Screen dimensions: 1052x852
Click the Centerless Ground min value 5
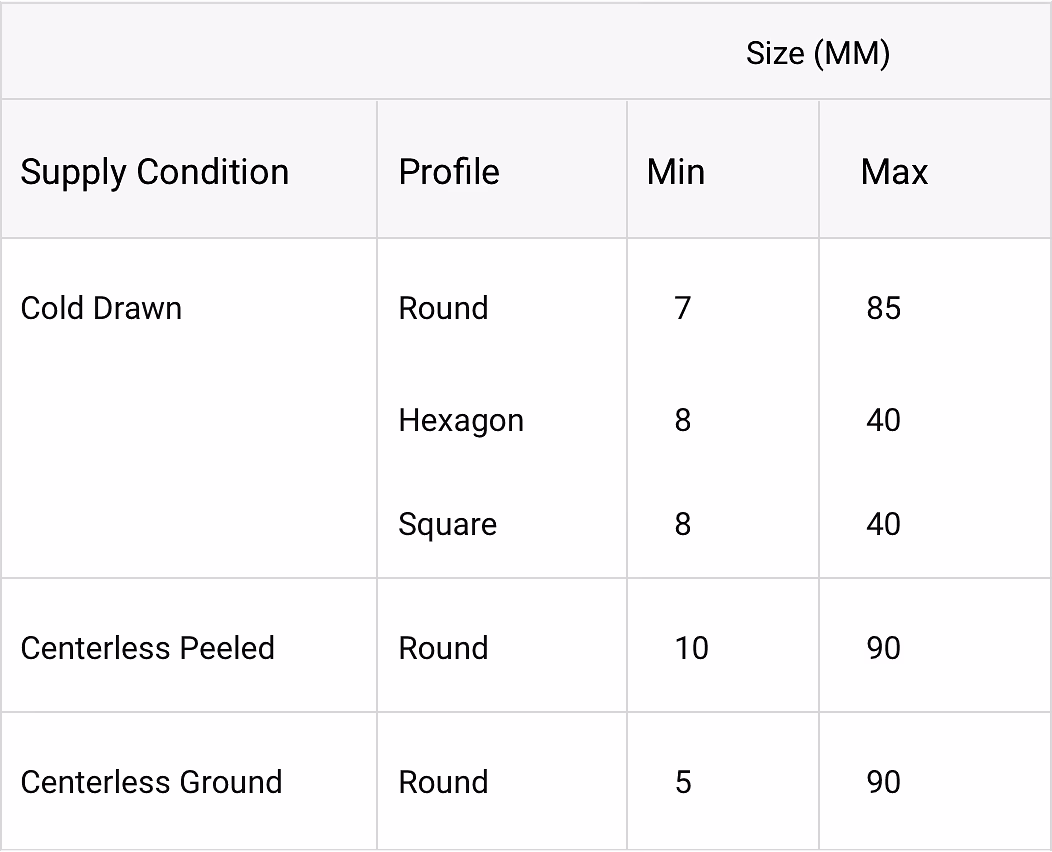[683, 782]
